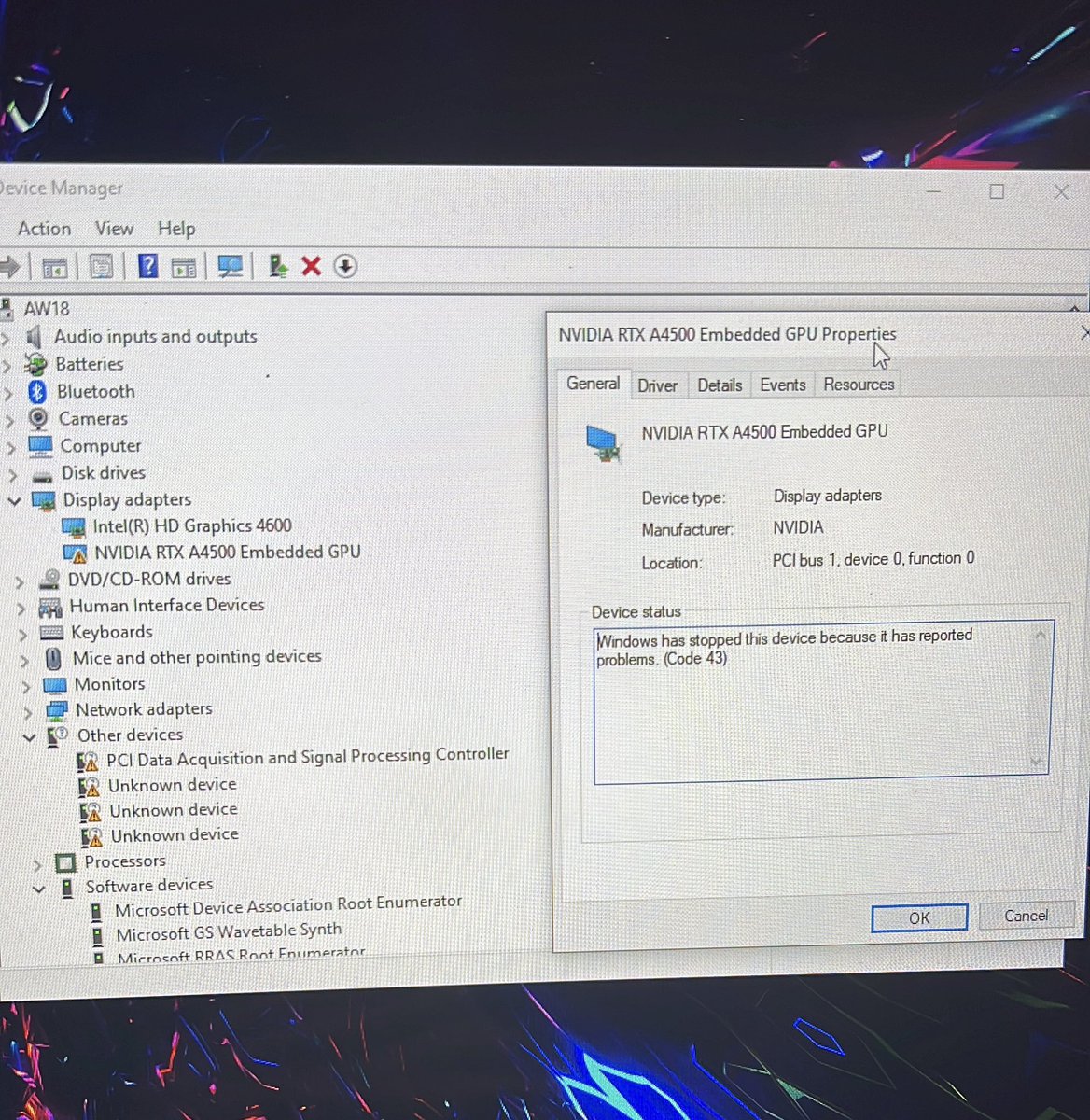Viewport: 1090px width, 1120px height.
Task: Click the Disable device down-arrow icon
Action: click(x=345, y=267)
